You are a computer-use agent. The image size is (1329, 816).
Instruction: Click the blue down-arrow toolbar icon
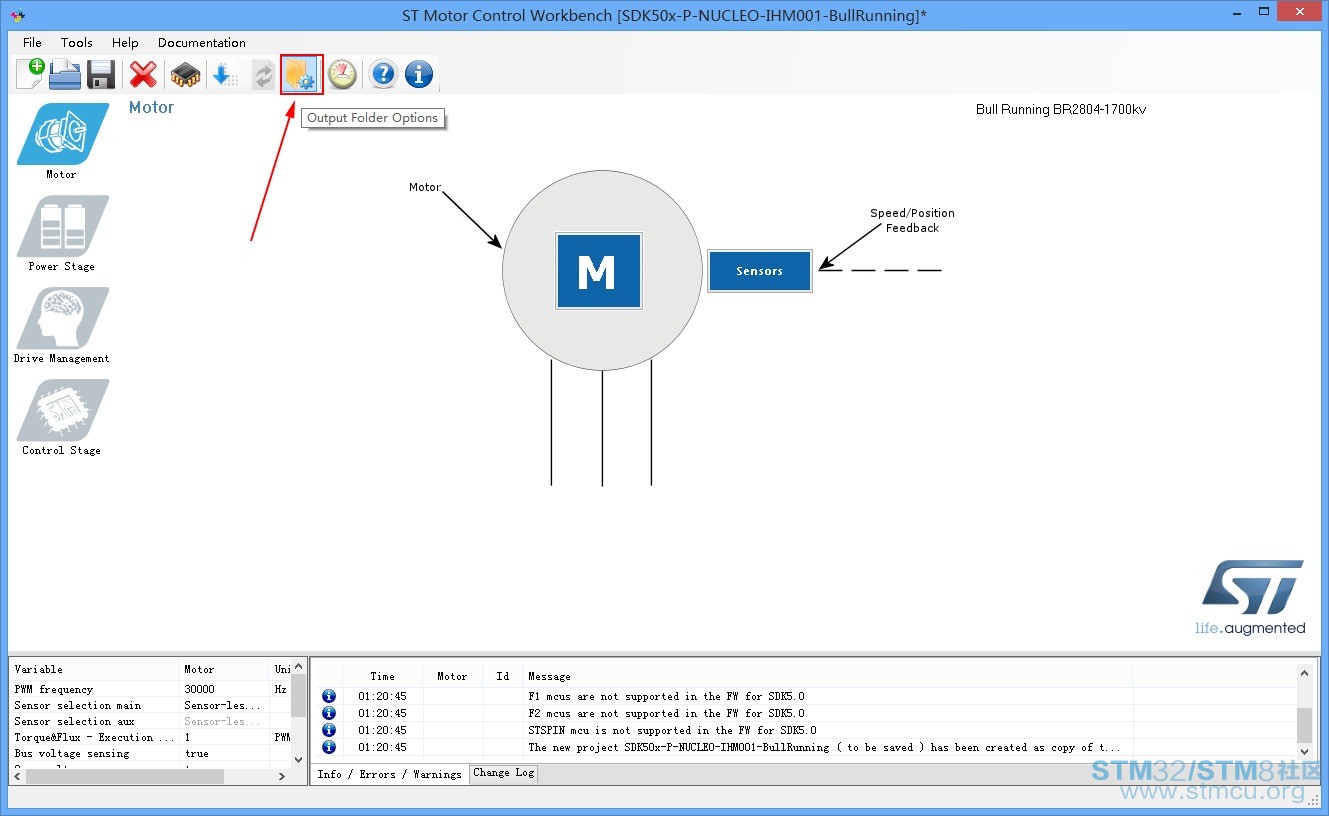(224, 75)
